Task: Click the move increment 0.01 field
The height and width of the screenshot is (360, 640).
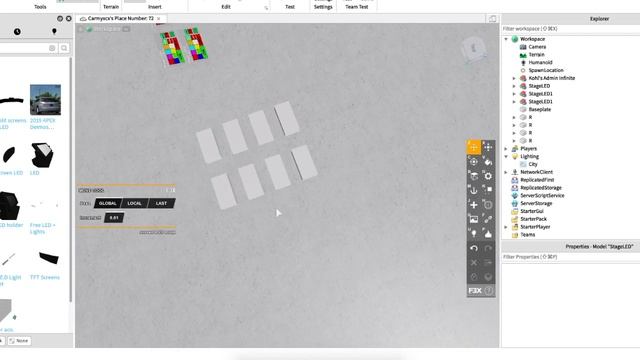Action: click(114, 218)
